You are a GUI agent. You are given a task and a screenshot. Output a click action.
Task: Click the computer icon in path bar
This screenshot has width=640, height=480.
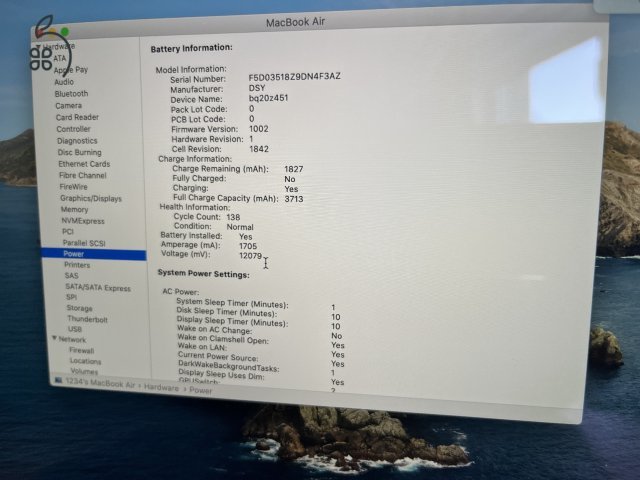click(x=58, y=380)
